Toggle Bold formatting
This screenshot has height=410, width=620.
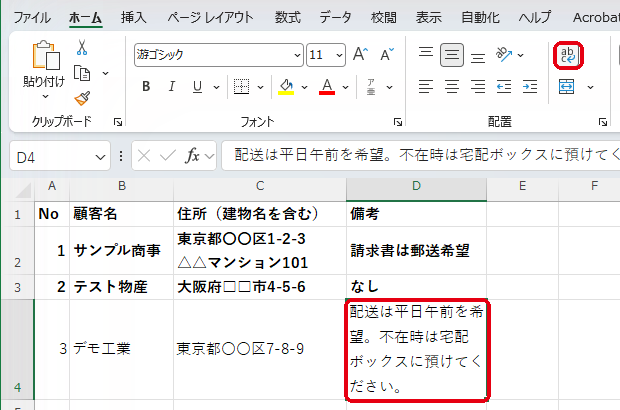(x=146, y=87)
